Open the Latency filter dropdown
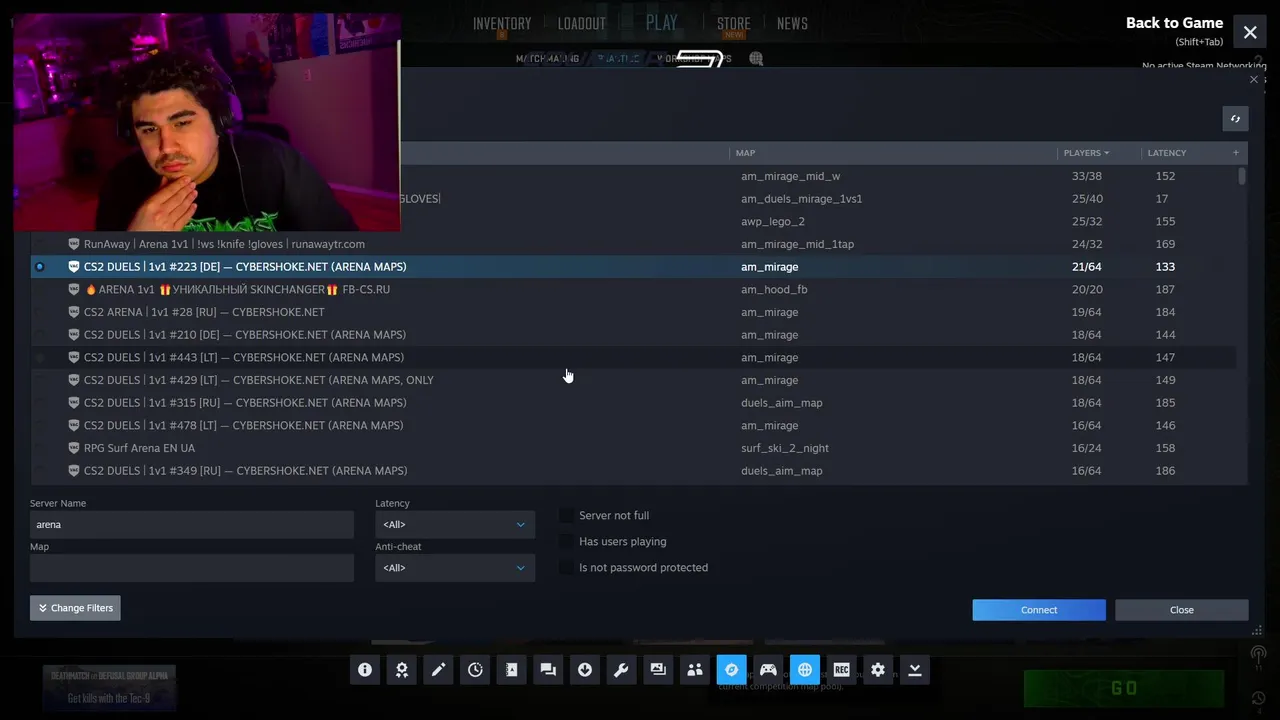 (455, 524)
